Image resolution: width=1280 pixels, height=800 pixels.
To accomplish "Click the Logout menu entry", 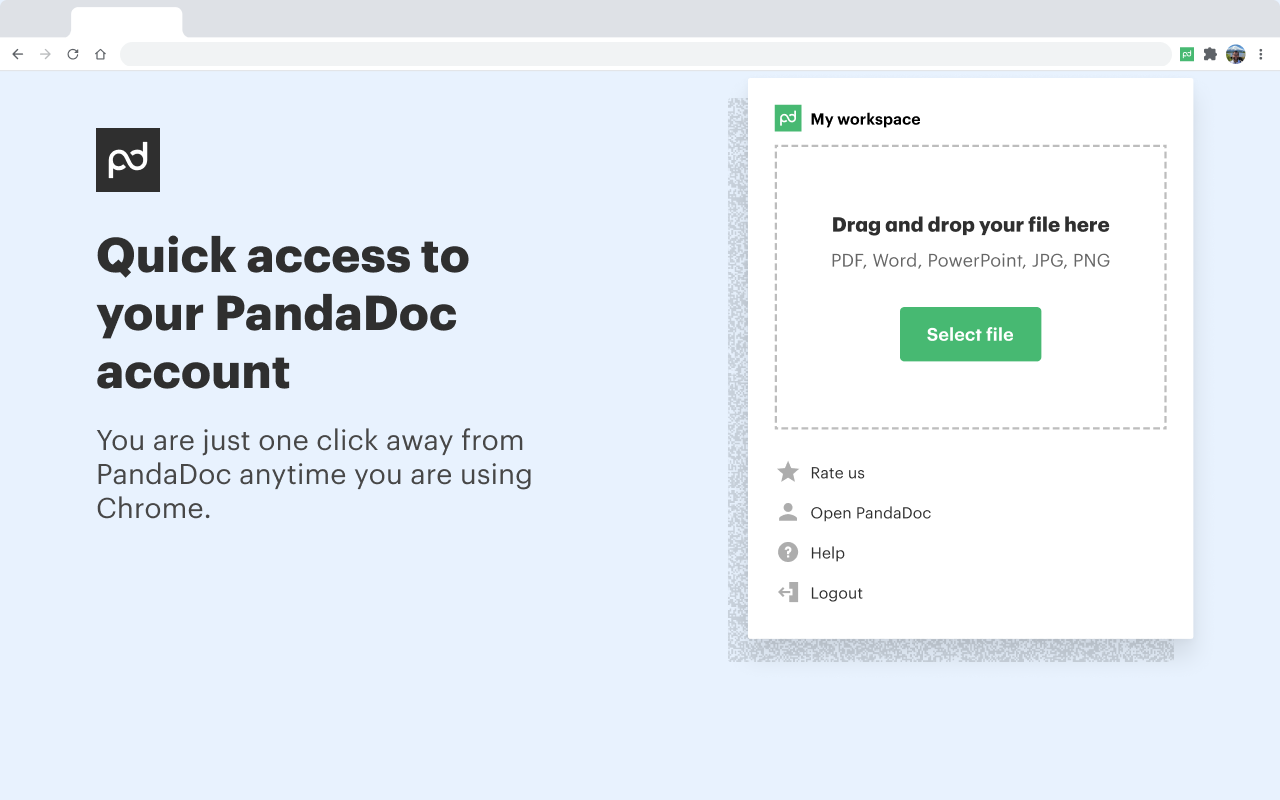I will (836, 592).
